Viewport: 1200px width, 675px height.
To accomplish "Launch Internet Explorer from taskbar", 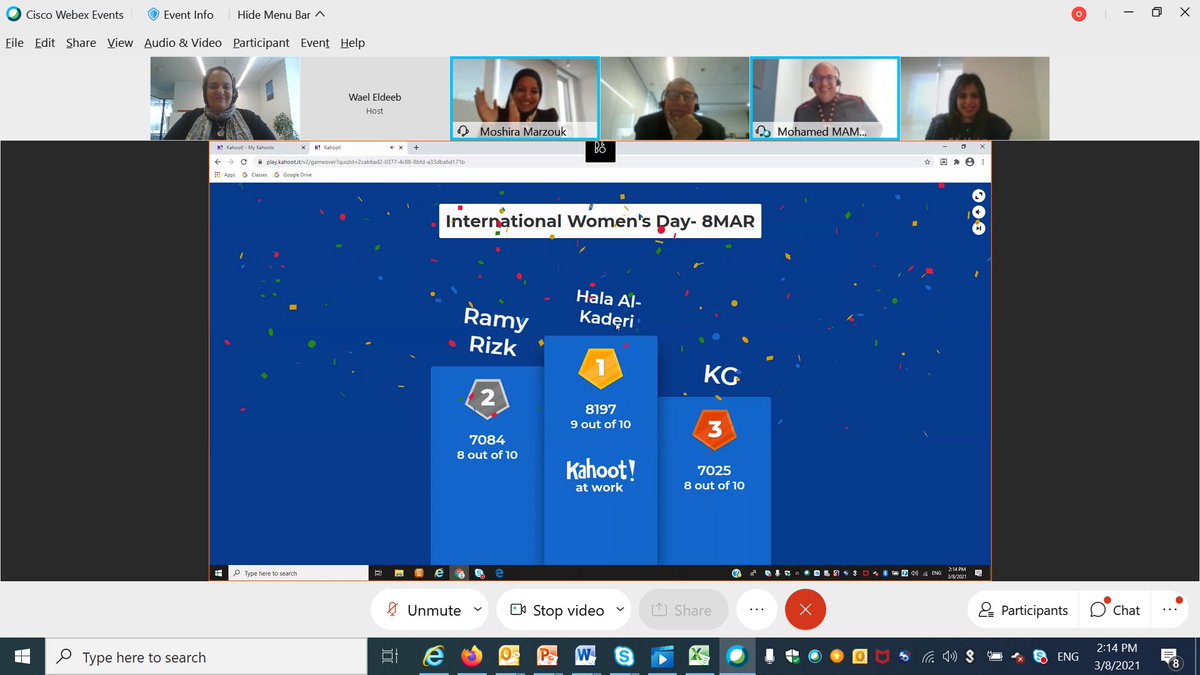I will click(433, 657).
